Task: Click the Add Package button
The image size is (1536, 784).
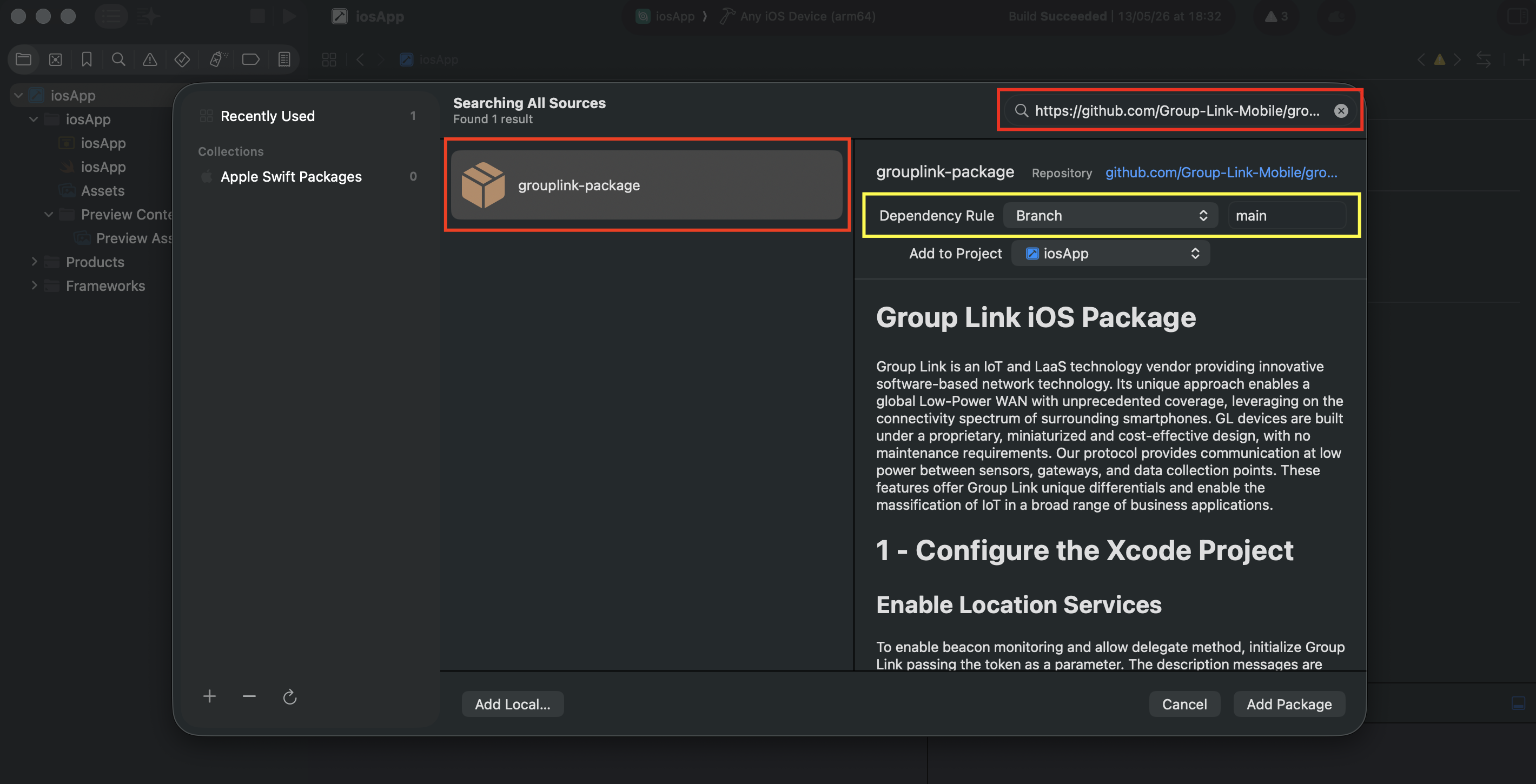Action: [x=1288, y=704]
